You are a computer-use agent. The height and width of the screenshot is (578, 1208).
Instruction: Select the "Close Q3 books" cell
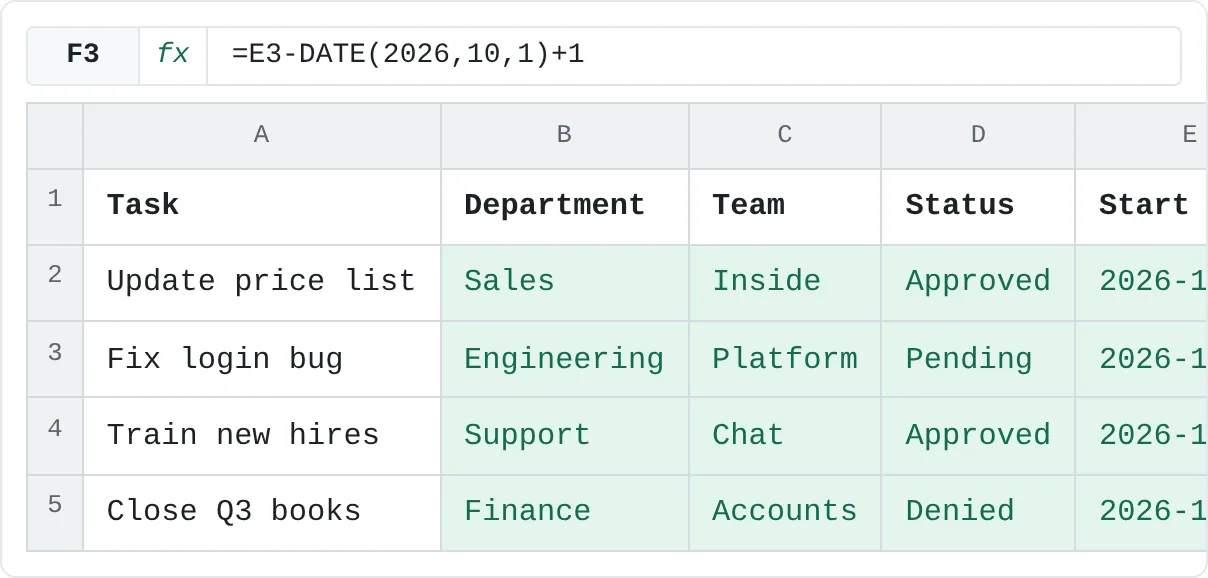262,512
